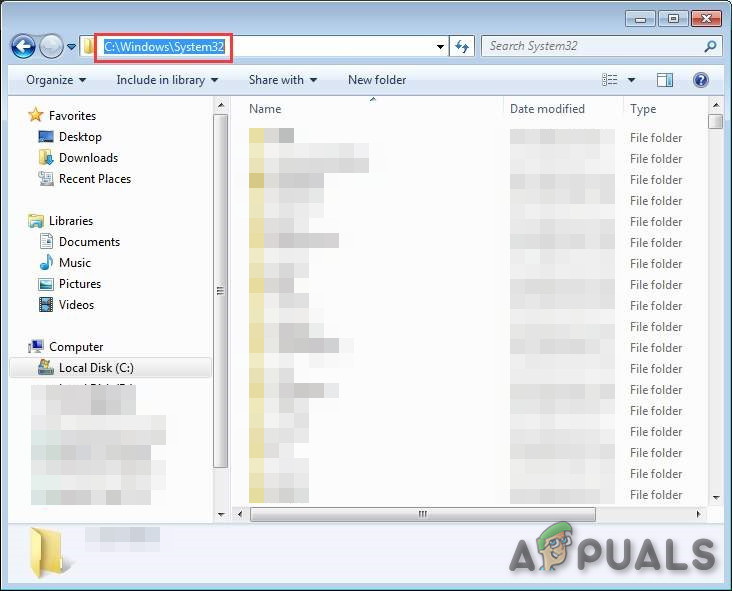Screen dimensions: 732x591
Task: Open the Share with menu
Action: [282, 80]
